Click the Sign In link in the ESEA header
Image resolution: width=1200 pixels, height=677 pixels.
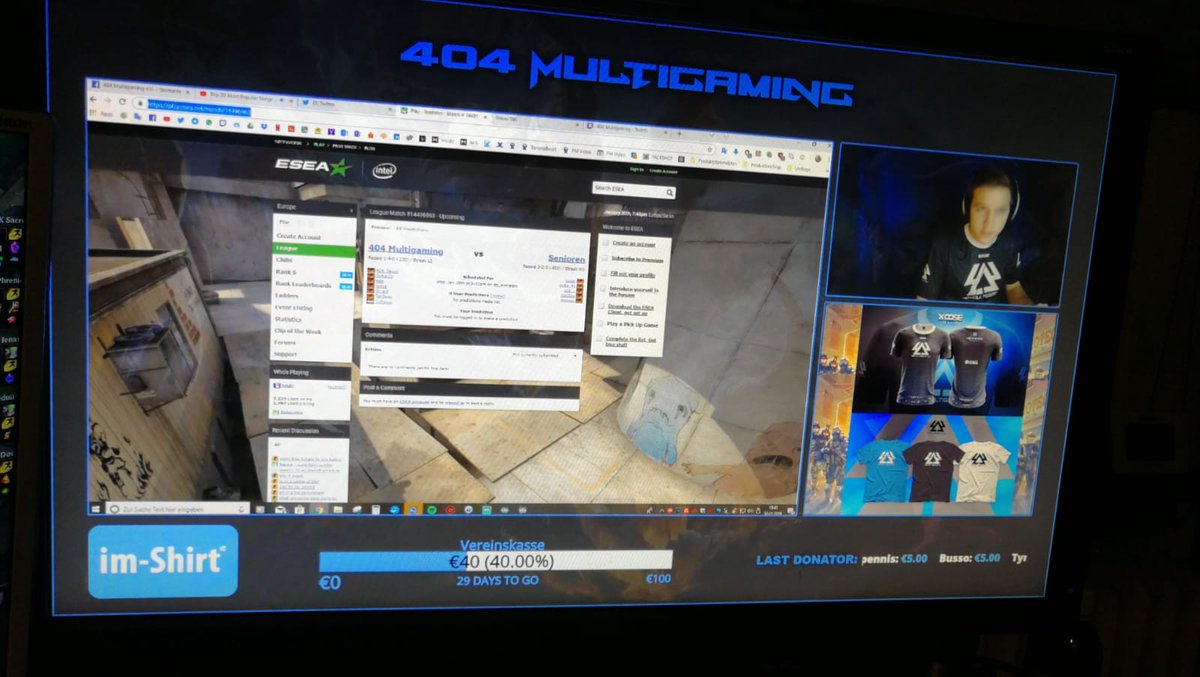coord(637,169)
